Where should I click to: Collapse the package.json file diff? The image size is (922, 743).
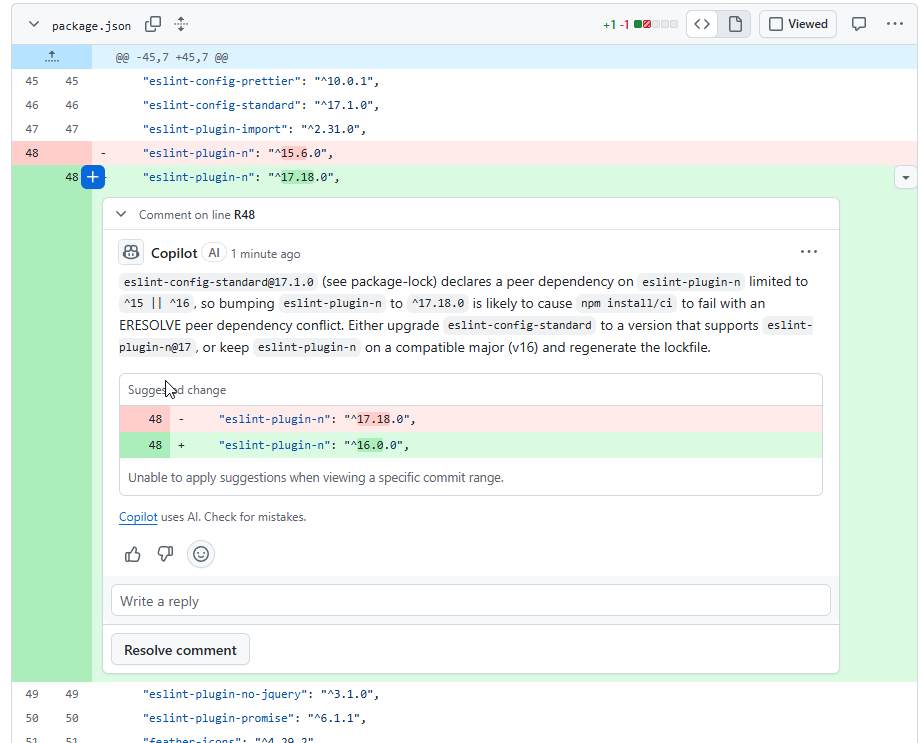pyautogui.click(x=34, y=24)
